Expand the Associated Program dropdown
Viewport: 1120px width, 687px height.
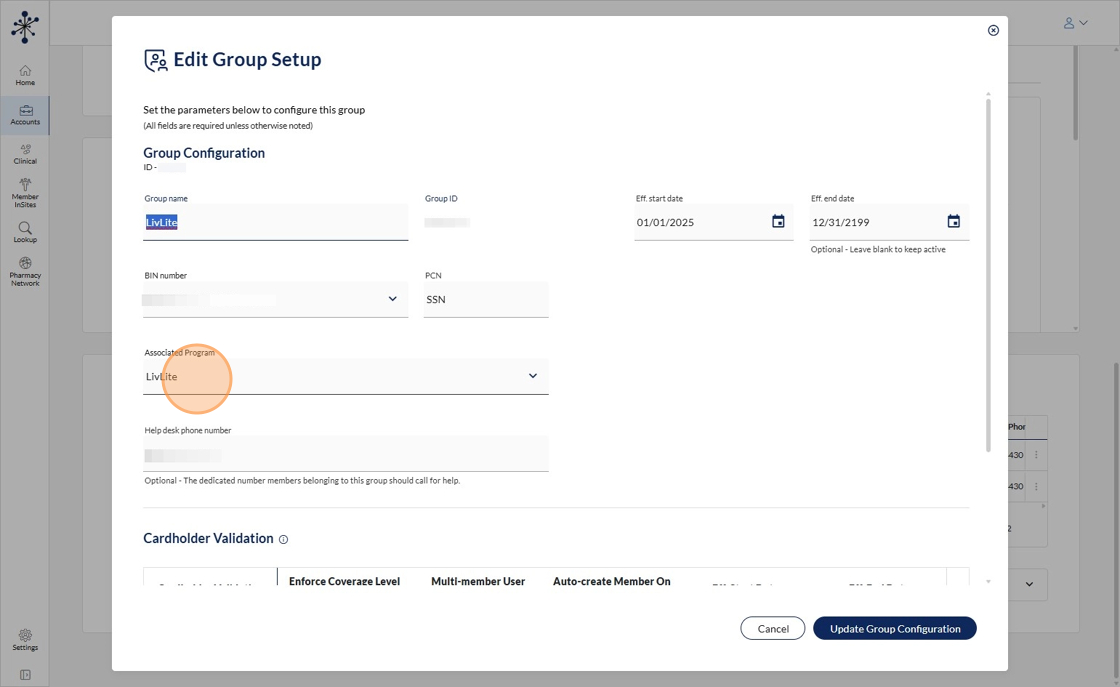(532, 376)
